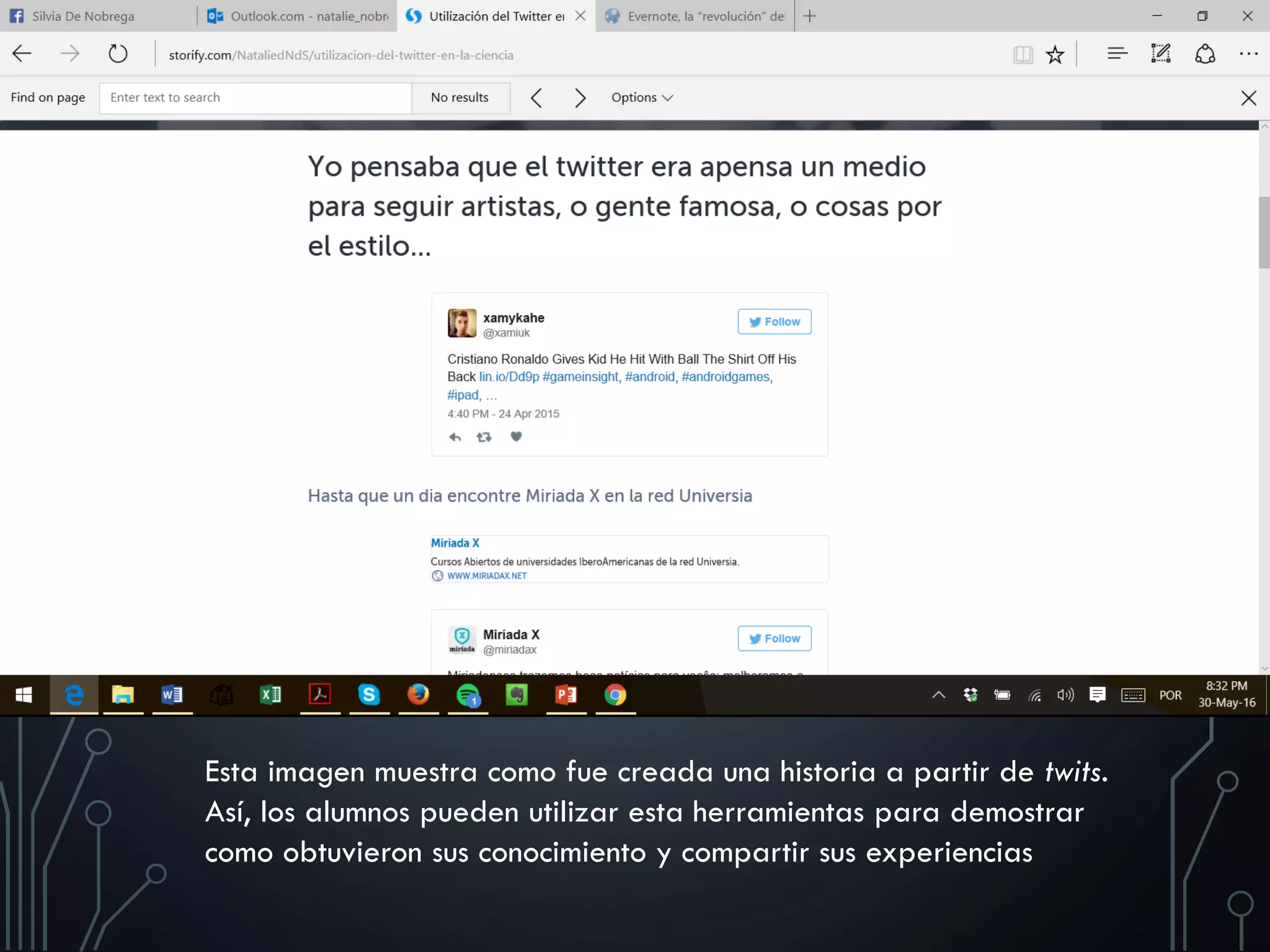Click the page vertical scrollbar thumb
Viewport: 1270px width, 952px height.
(x=1264, y=232)
